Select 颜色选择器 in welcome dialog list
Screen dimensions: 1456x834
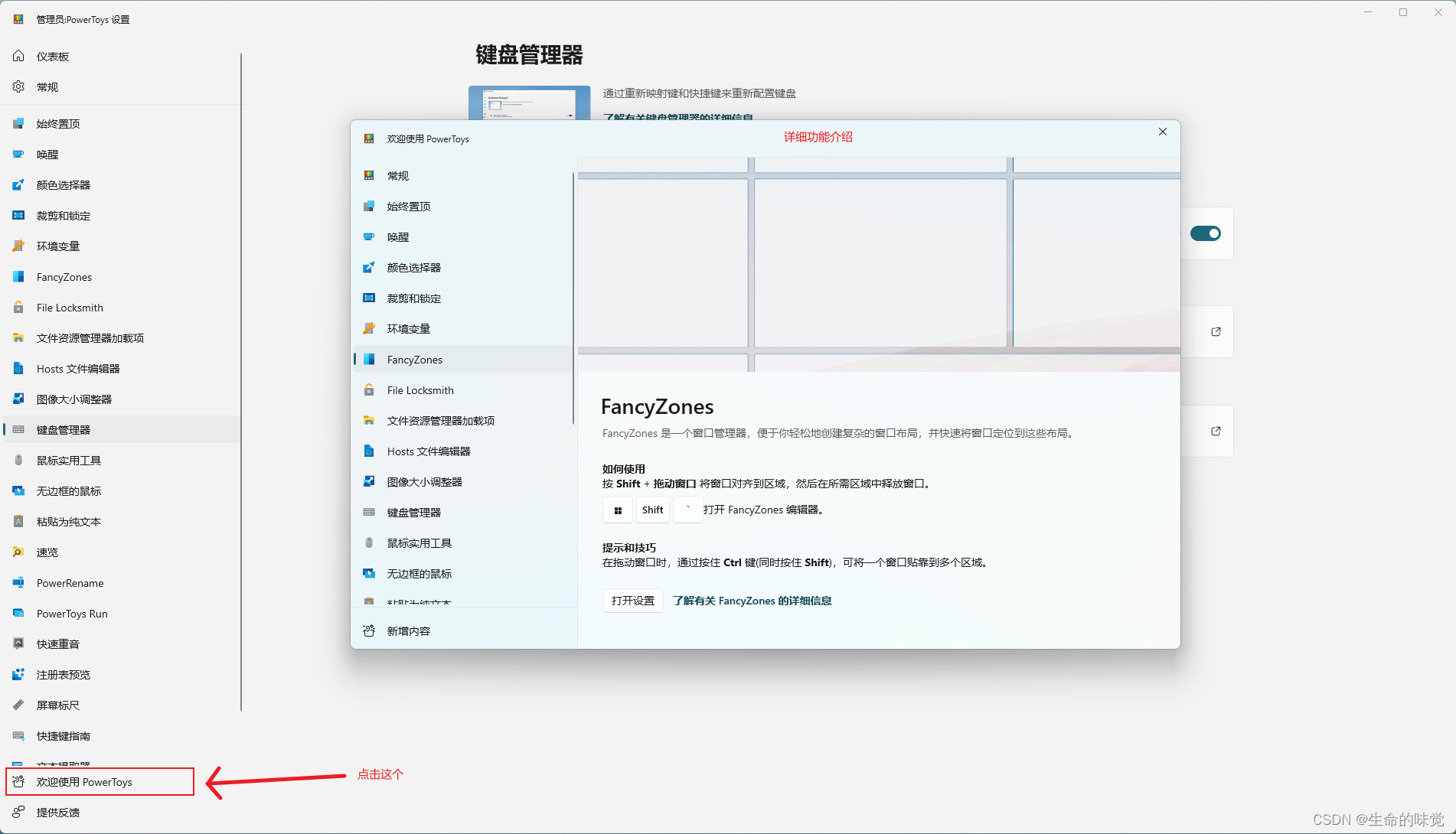462,268
